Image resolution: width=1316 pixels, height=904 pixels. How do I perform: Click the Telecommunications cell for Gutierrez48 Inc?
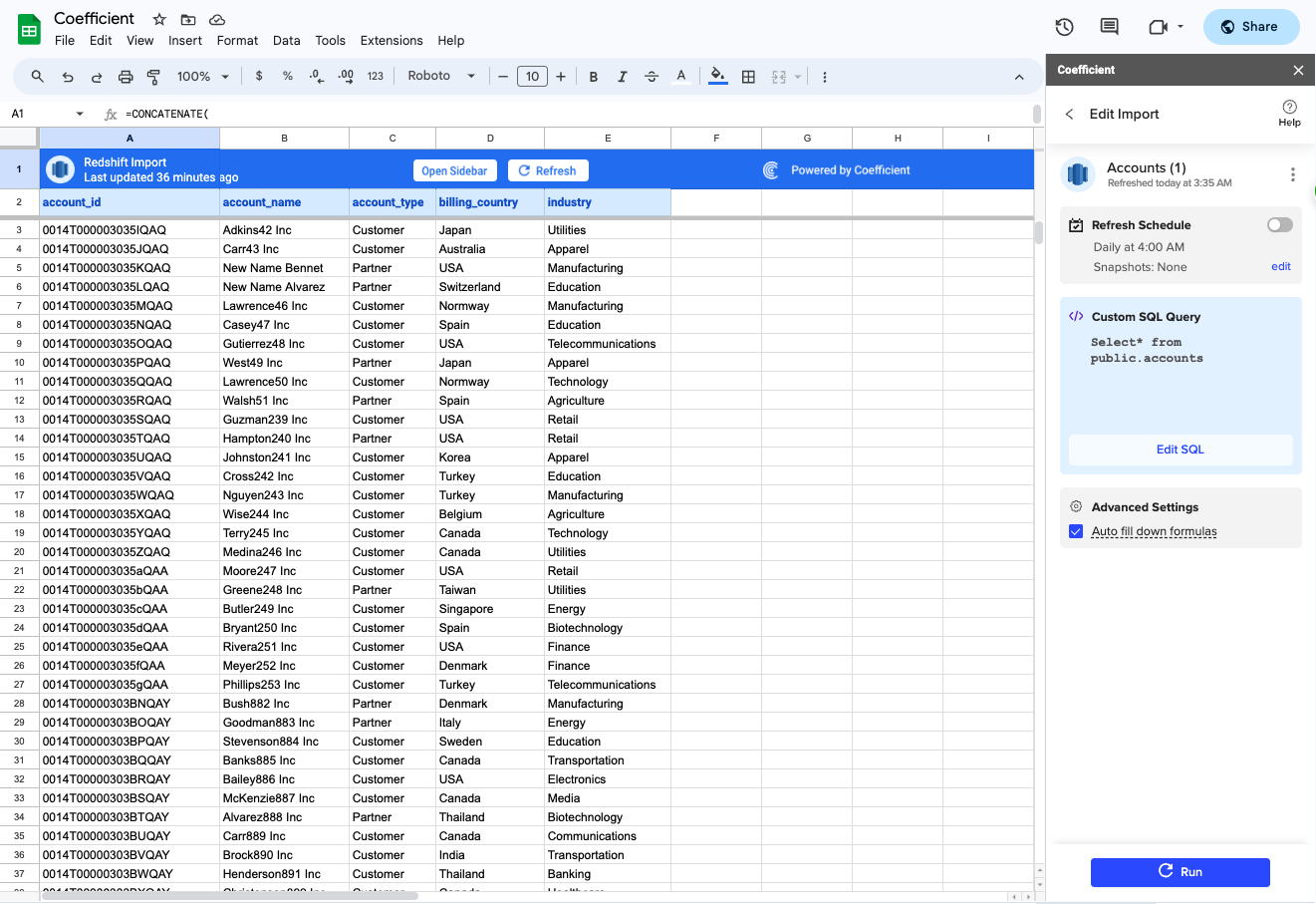click(x=607, y=344)
